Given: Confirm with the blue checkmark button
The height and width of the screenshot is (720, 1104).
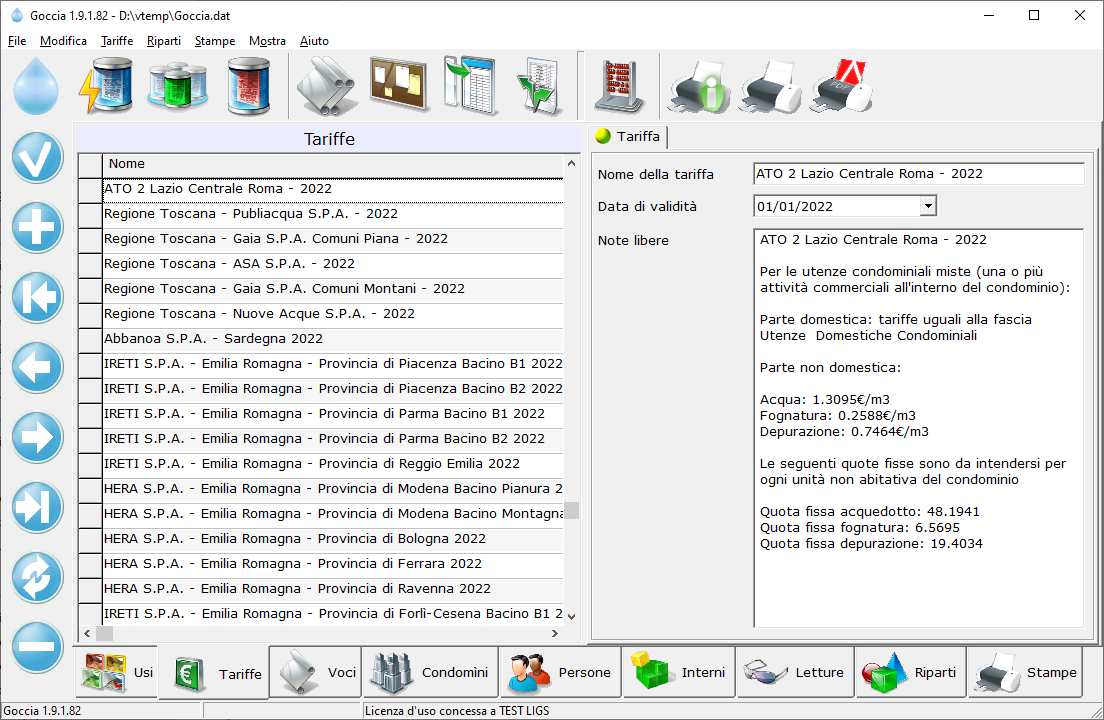Looking at the screenshot, I should click(x=37, y=158).
